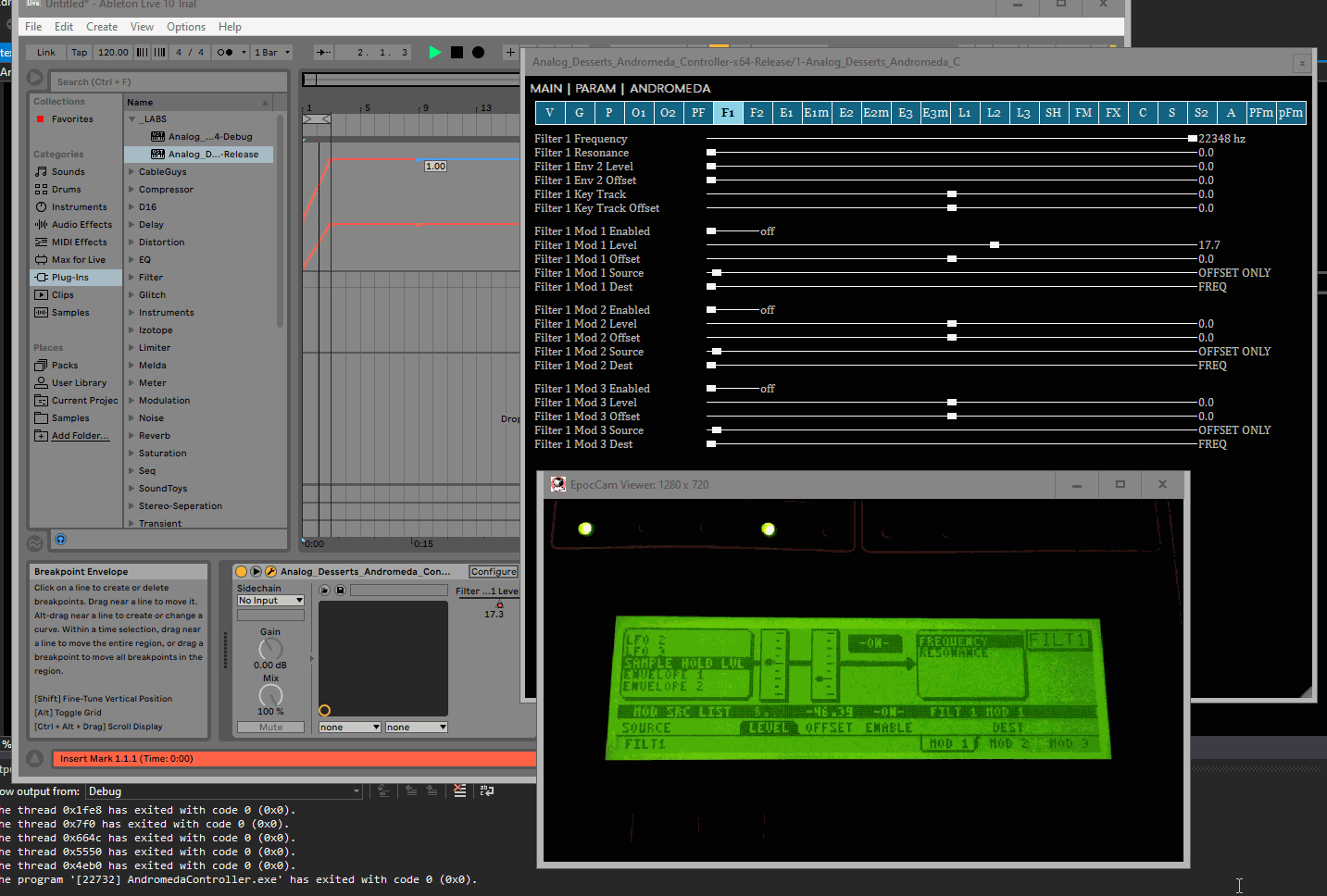Collapse the _LABS folder in browser
Image resolution: width=1327 pixels, height=896 pixels.
[x=132, y=119]
